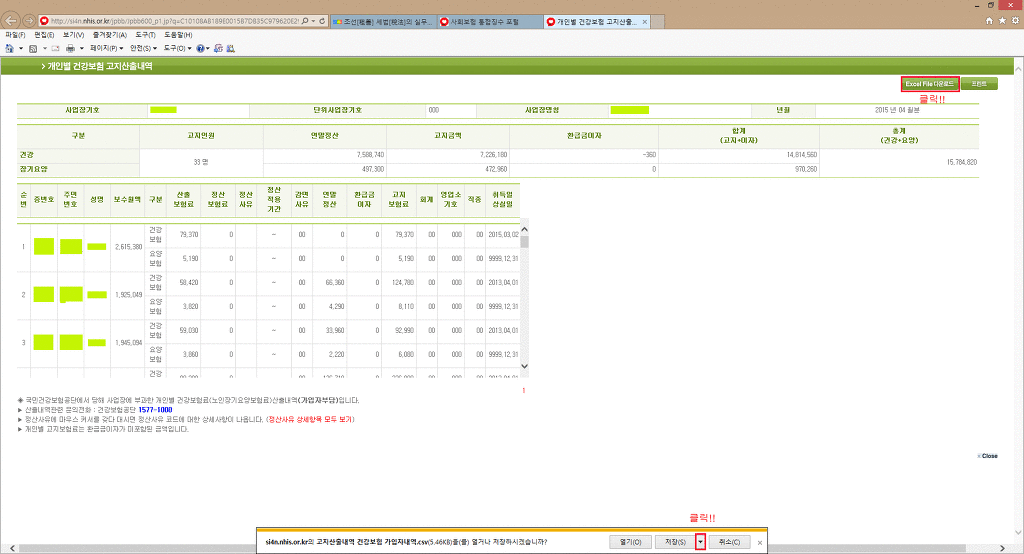Open the 페이지(P) dropdown in command bar
The image size is (1024, 554).
105,48
